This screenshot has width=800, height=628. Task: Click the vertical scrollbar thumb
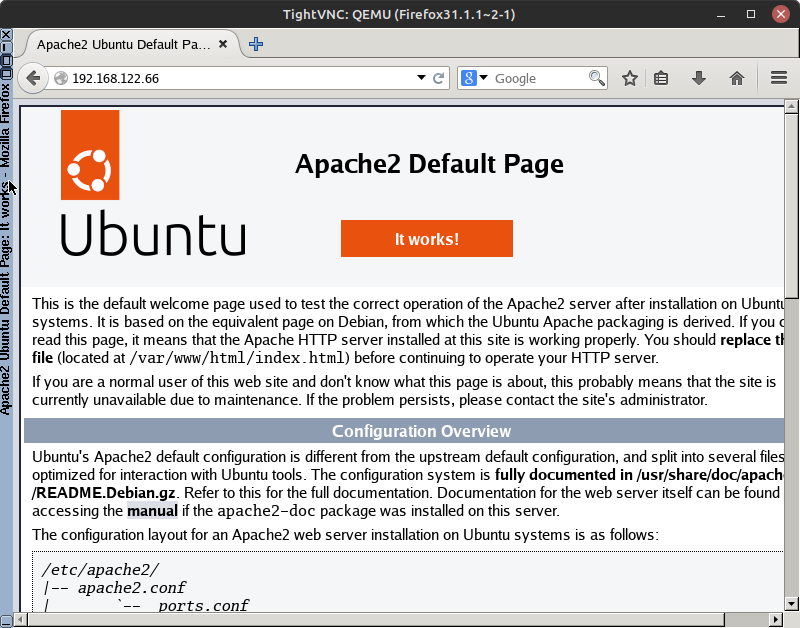791,207
